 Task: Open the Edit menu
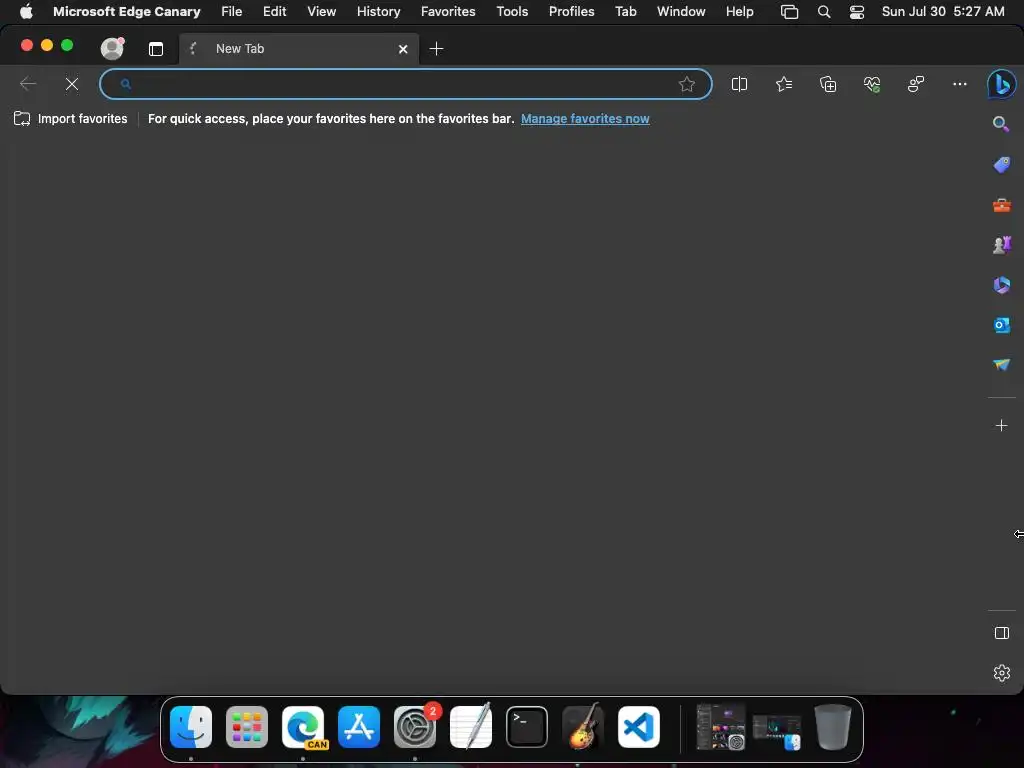(274, 11)
